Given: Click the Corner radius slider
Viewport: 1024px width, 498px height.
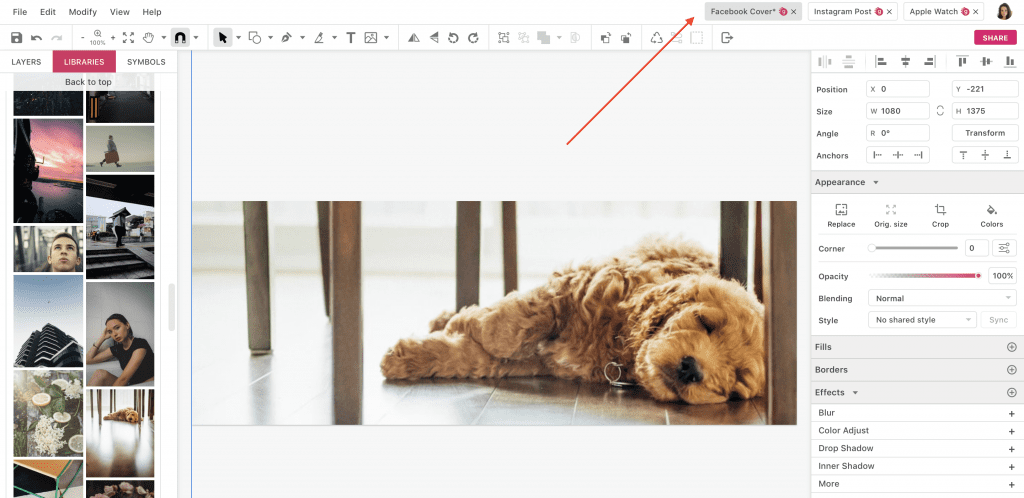Looking at the screenshot, I should pyautogui.click(x=913, y=248).
